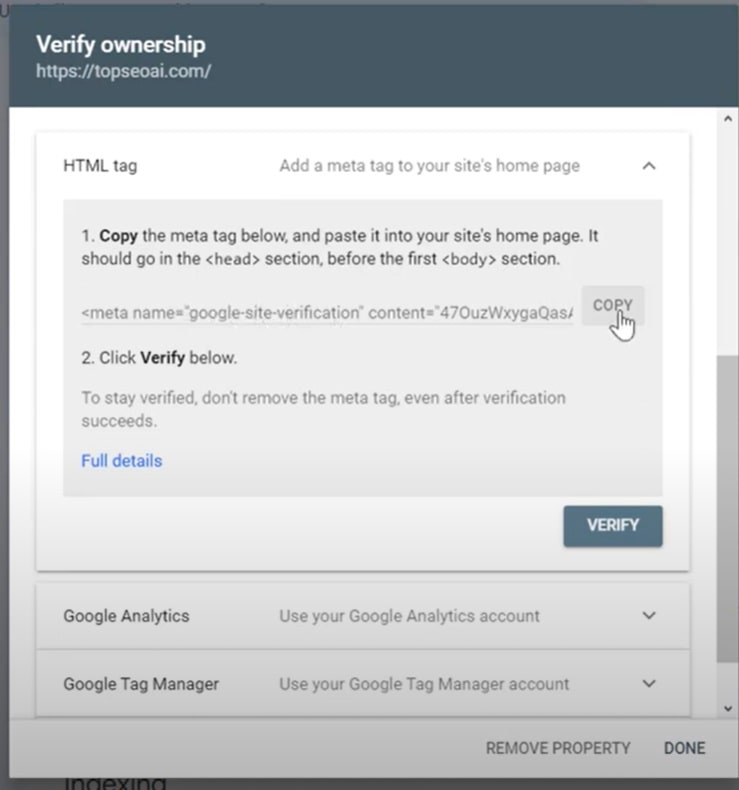Viewport: 739px width, 790px height.
Task: Click 'Add a meta tag' description text
Action: coord(430,166)
